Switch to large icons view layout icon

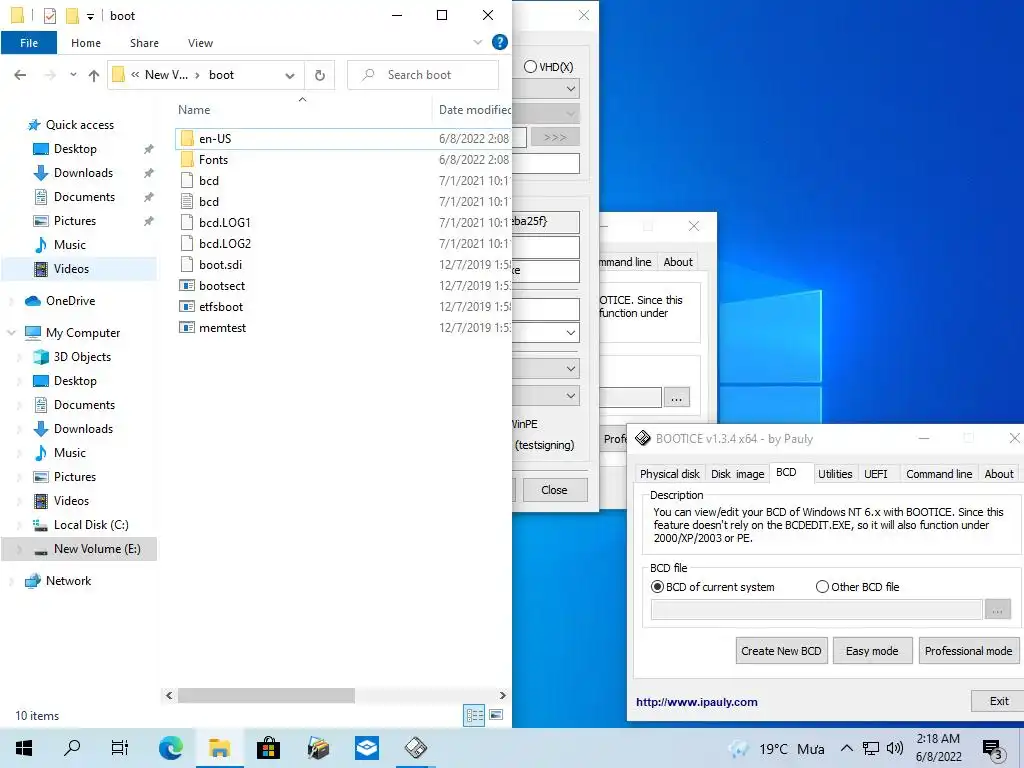[x=496, y=715]
